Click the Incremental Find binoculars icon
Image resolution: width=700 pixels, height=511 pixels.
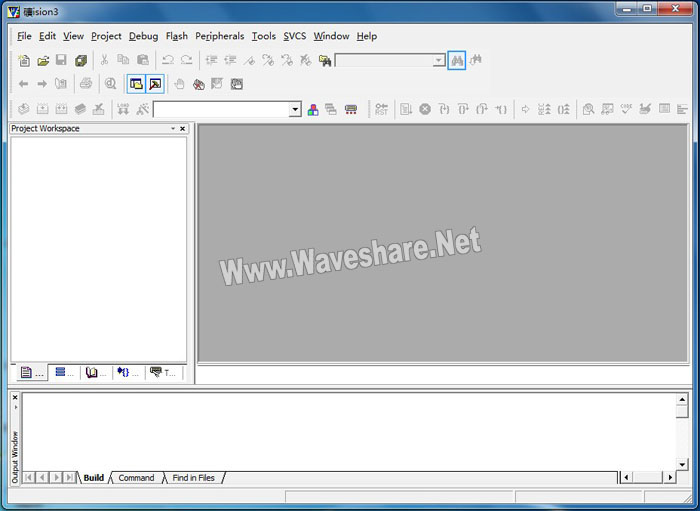[x=476, y=60]
